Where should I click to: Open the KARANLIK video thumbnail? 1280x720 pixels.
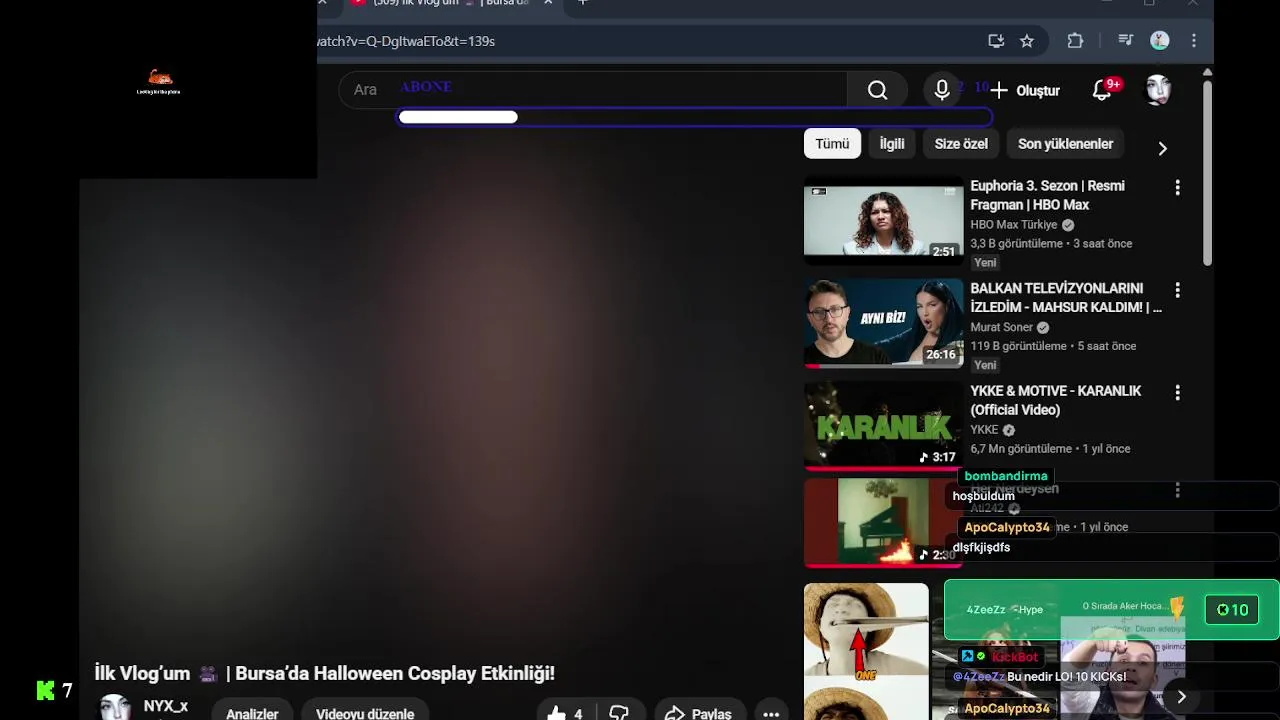(884, 426)
